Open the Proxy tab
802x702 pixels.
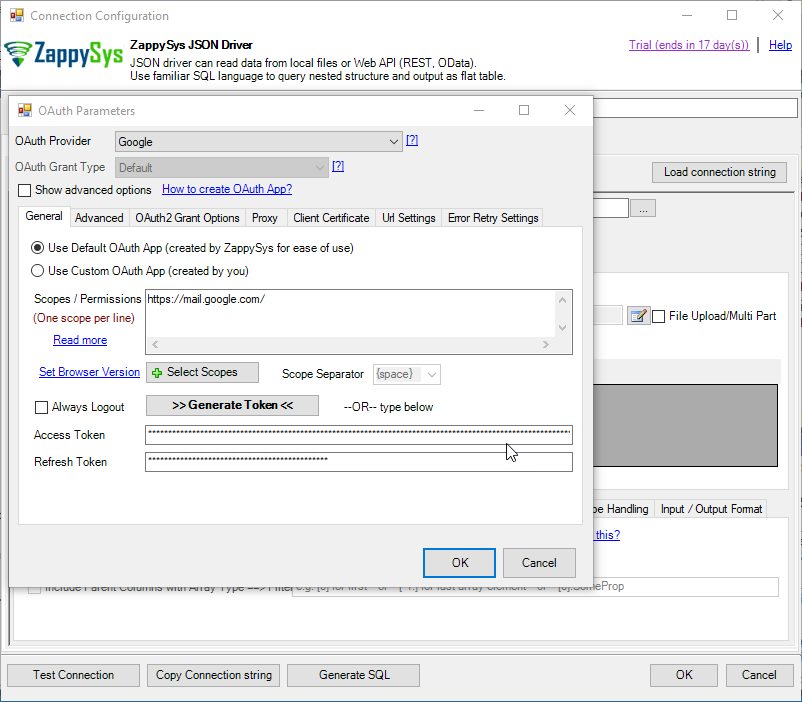(265, 218)
